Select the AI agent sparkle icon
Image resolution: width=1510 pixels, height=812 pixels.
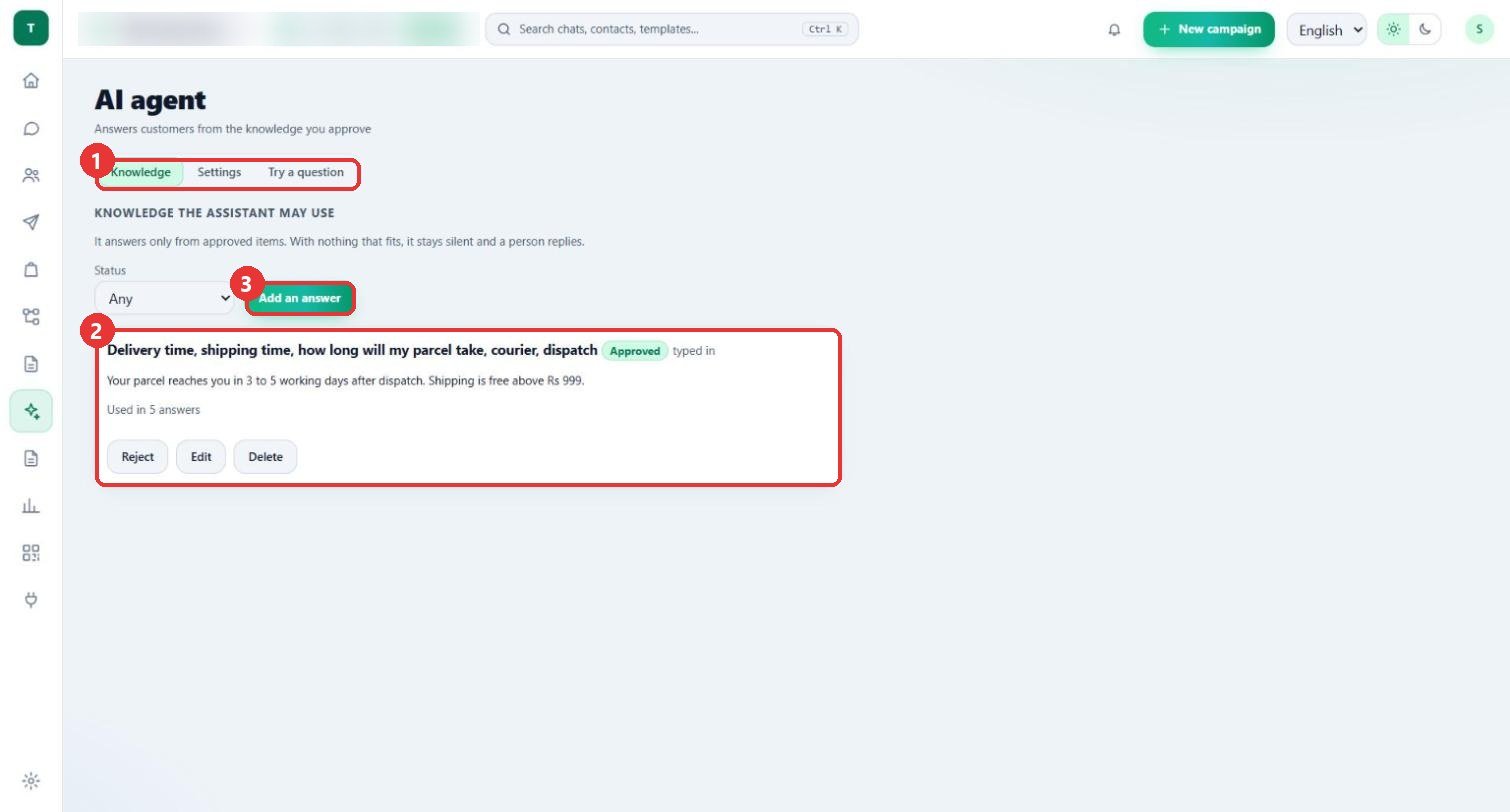point(31,411)
